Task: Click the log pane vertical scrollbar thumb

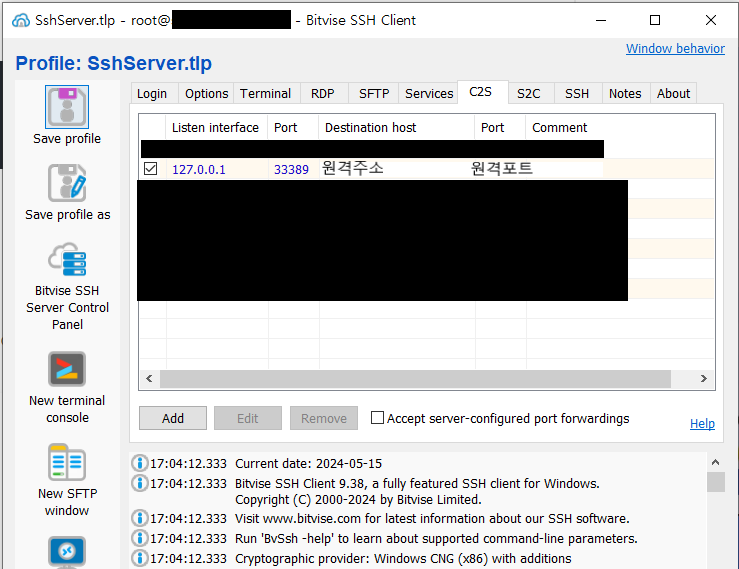Action: [716, 482]
